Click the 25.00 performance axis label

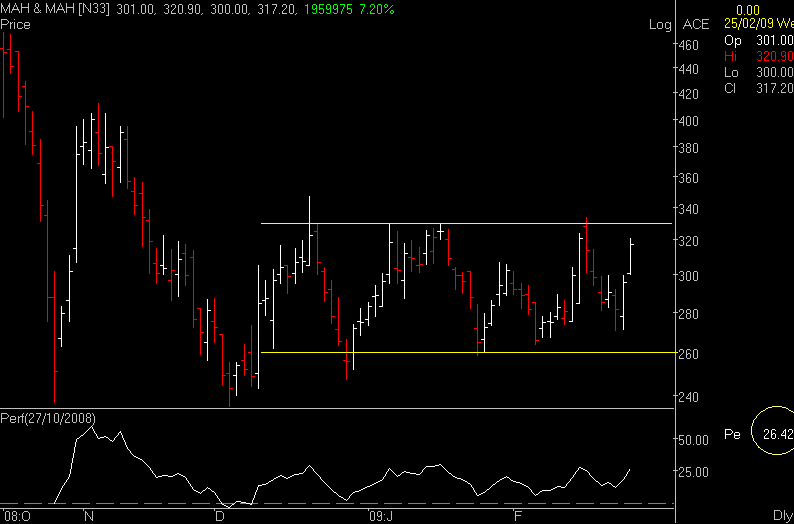693,472
